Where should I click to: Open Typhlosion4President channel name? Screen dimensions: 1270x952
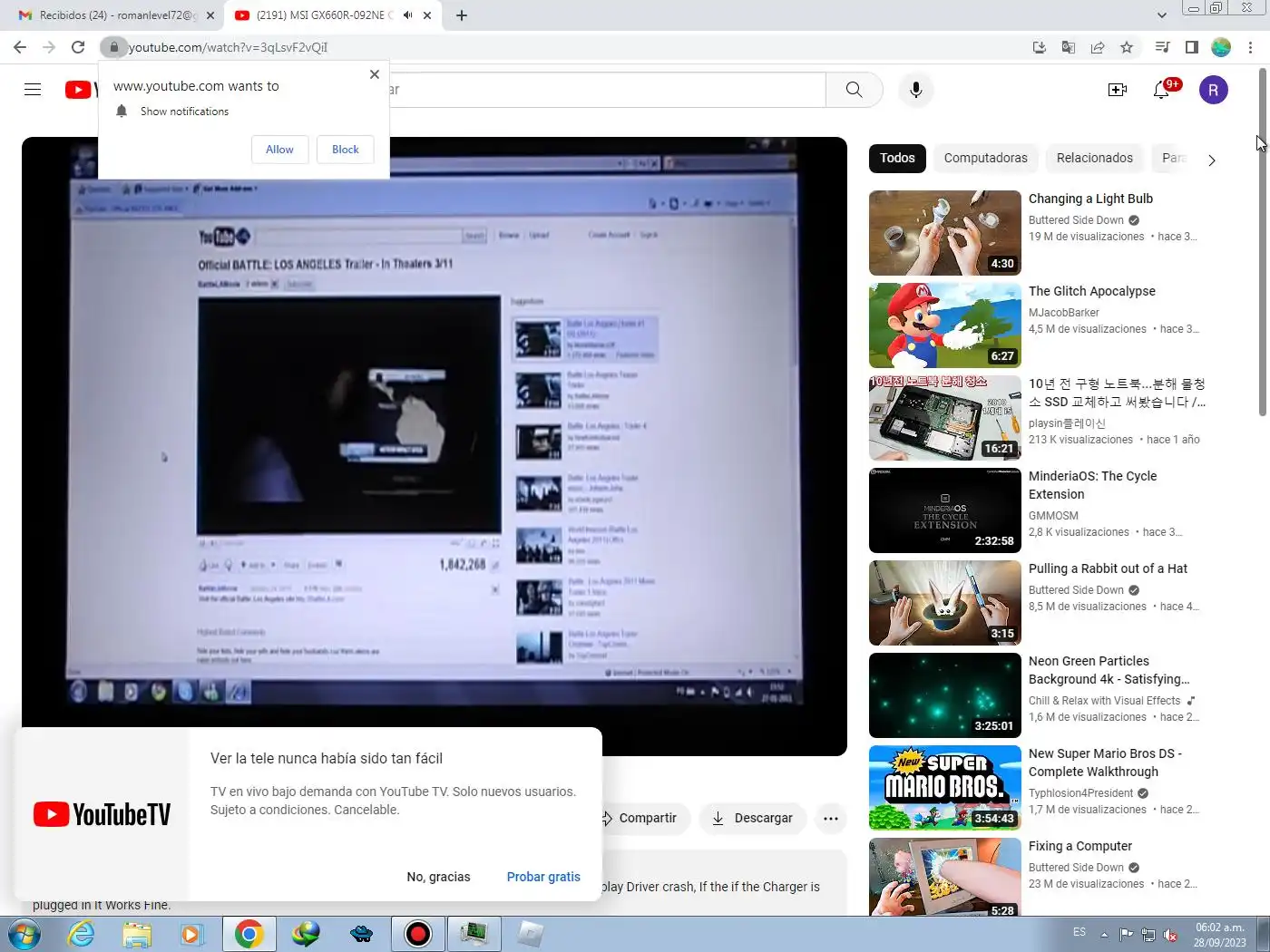pos(1080,793)
